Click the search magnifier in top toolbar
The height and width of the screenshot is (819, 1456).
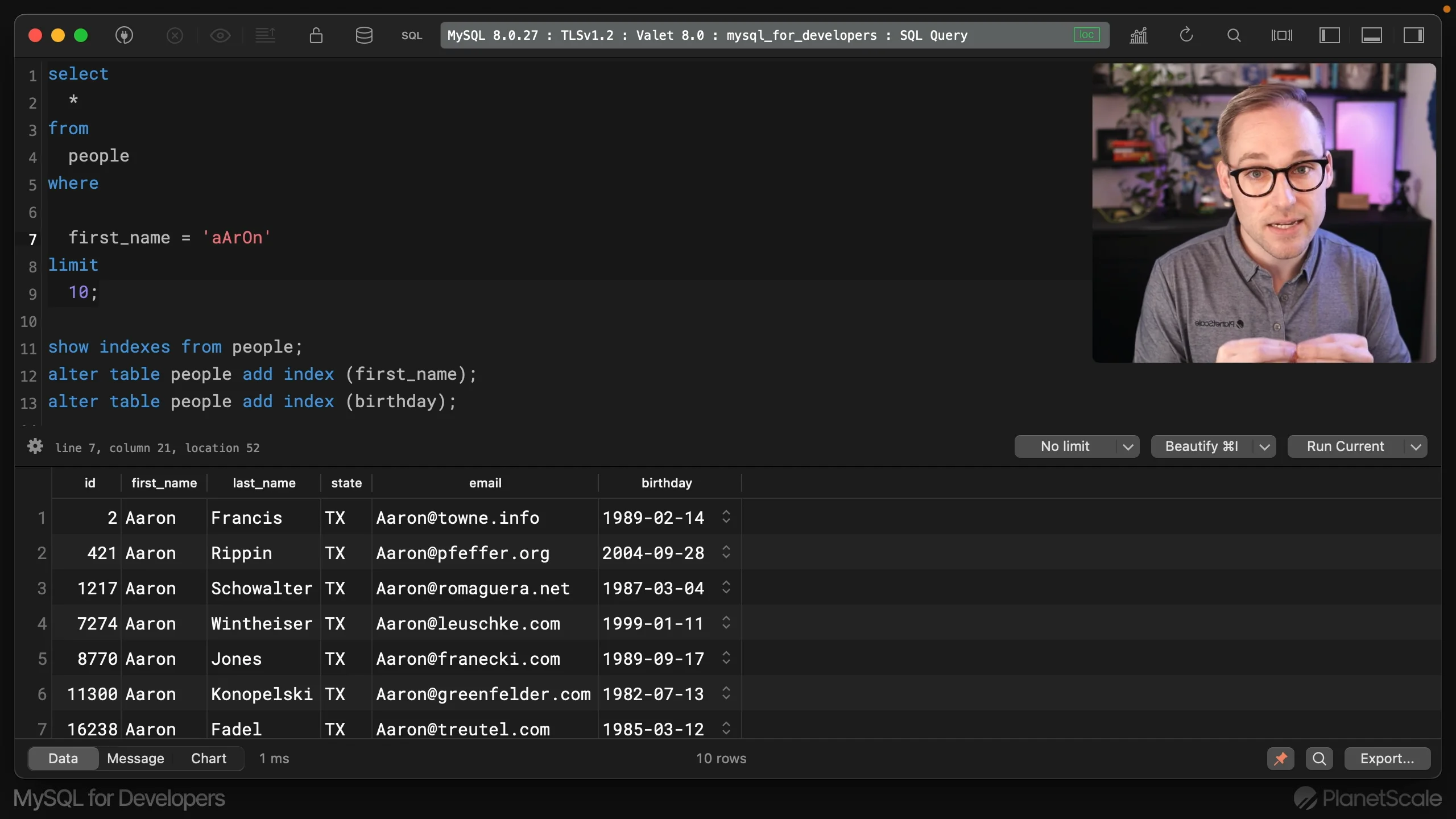tap(1234, 35)
